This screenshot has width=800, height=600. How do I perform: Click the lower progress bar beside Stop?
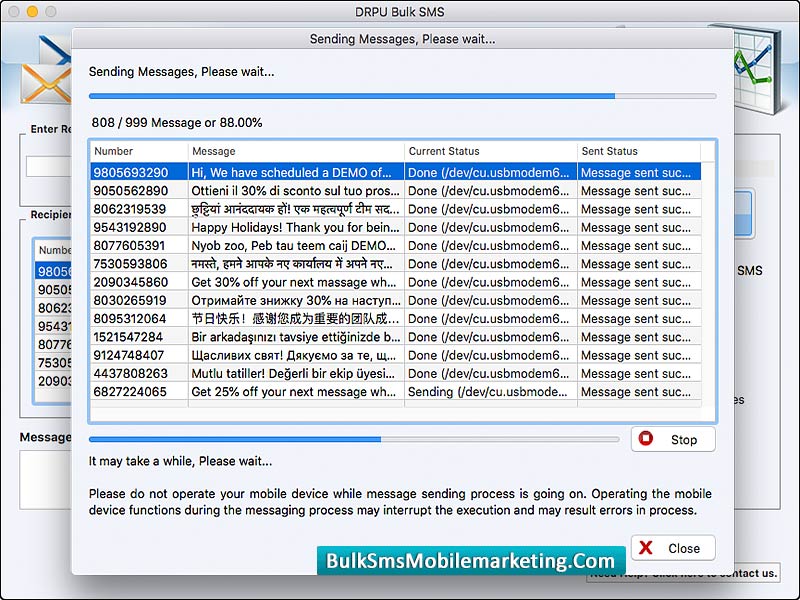click(353, 439)
